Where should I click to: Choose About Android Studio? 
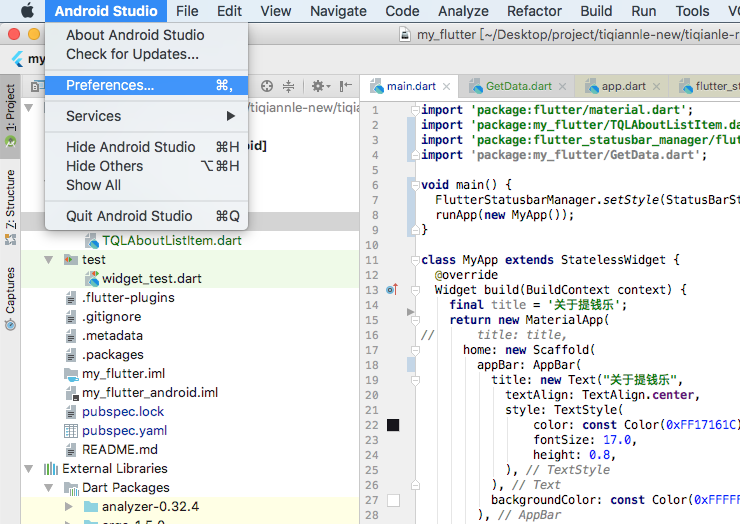[146, 35]
